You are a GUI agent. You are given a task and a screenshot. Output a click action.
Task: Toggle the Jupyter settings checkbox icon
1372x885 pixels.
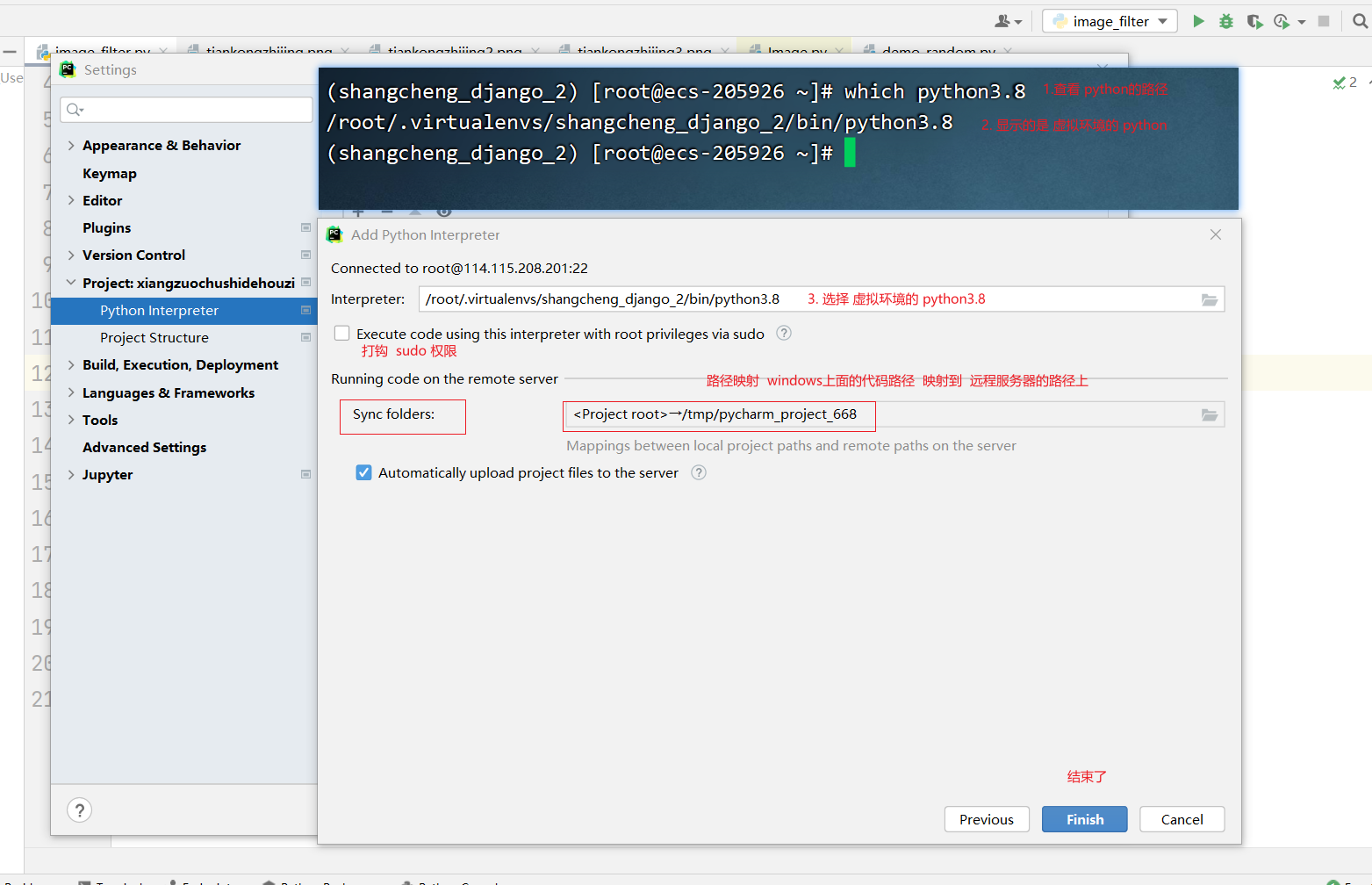[x=306, y=474]
